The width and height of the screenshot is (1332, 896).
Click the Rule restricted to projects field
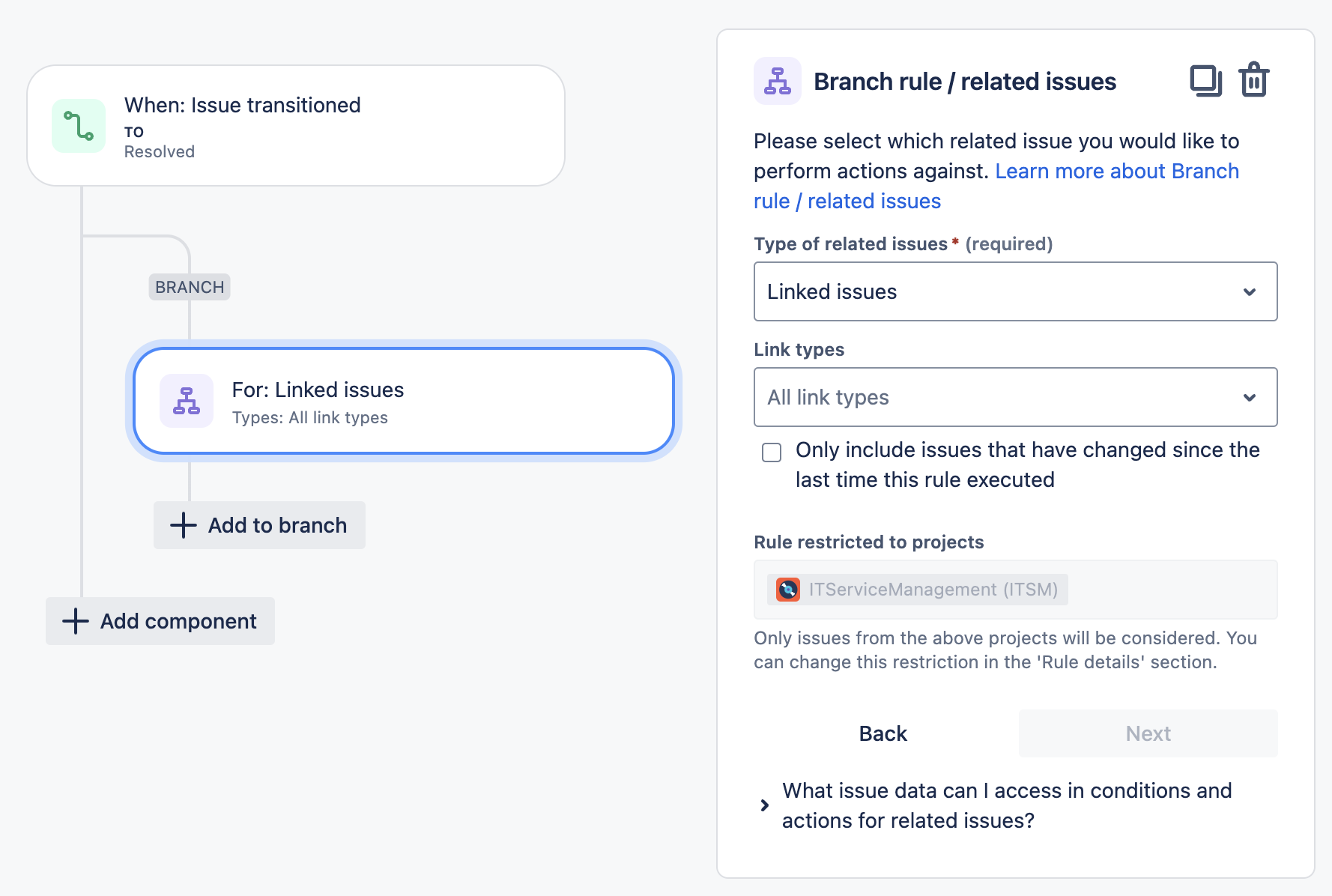(x=1015, y=590)
